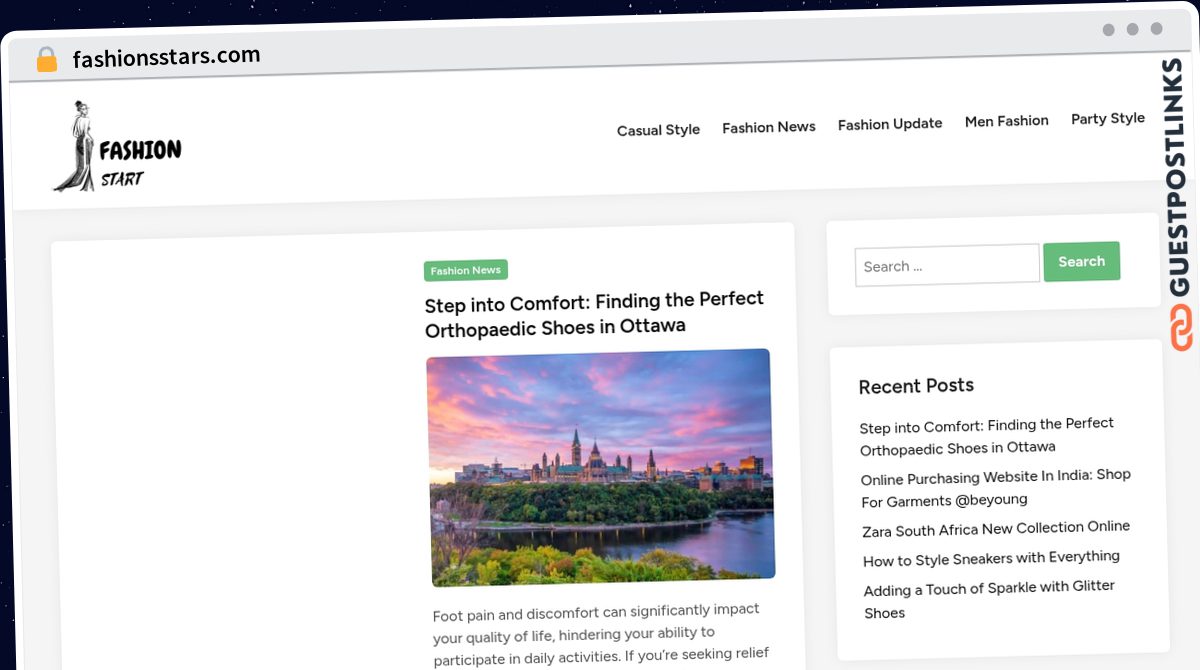This screenshot has height=670, width=1200.
Task: Select the Men Fashion menu item
Action: [1007, 121]
